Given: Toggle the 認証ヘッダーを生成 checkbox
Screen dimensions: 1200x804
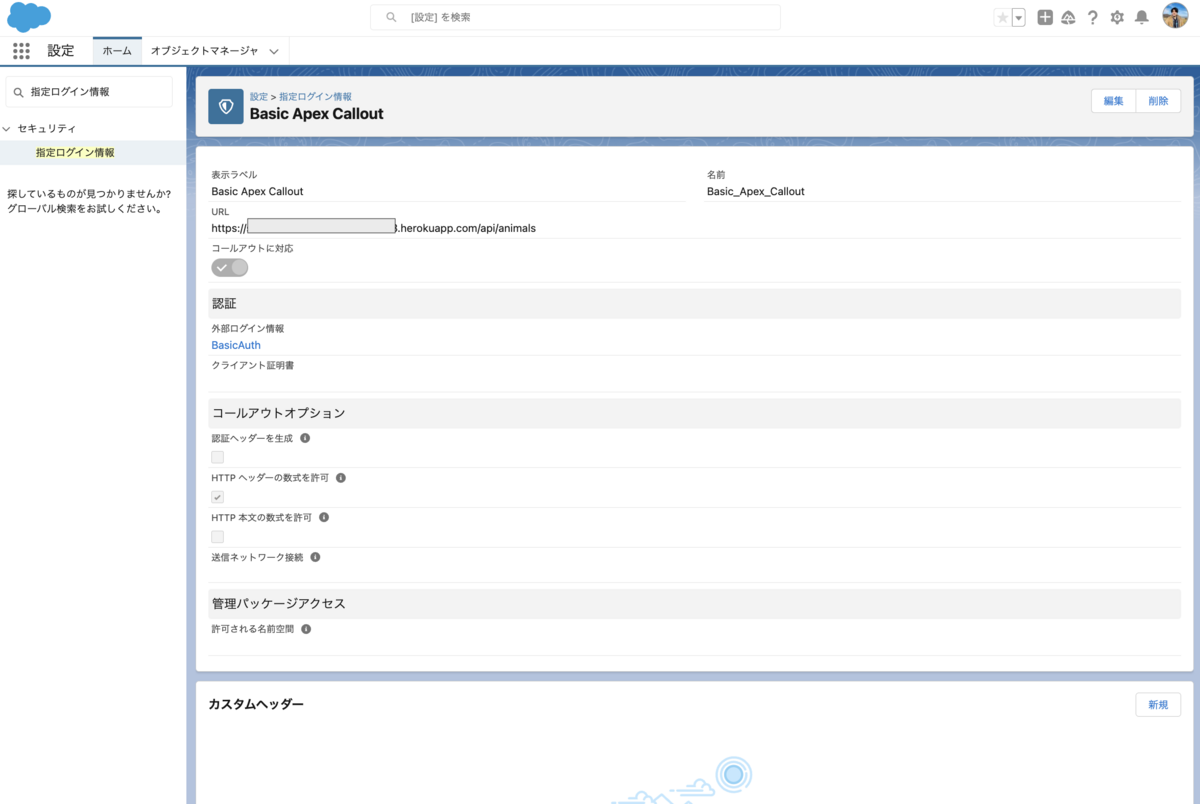Looking at the screenshot, I should coord(217,457).
